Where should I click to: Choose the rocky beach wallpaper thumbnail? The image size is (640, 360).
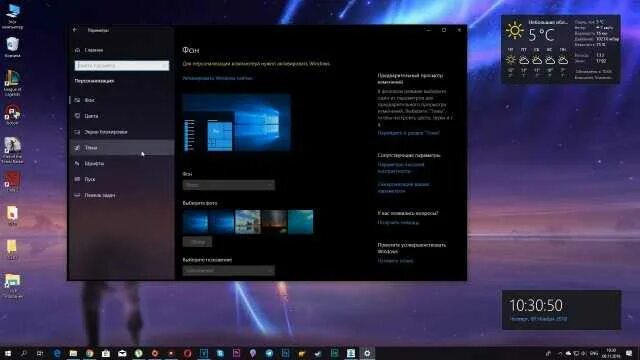pyautogui.click(x=248, y=222)
